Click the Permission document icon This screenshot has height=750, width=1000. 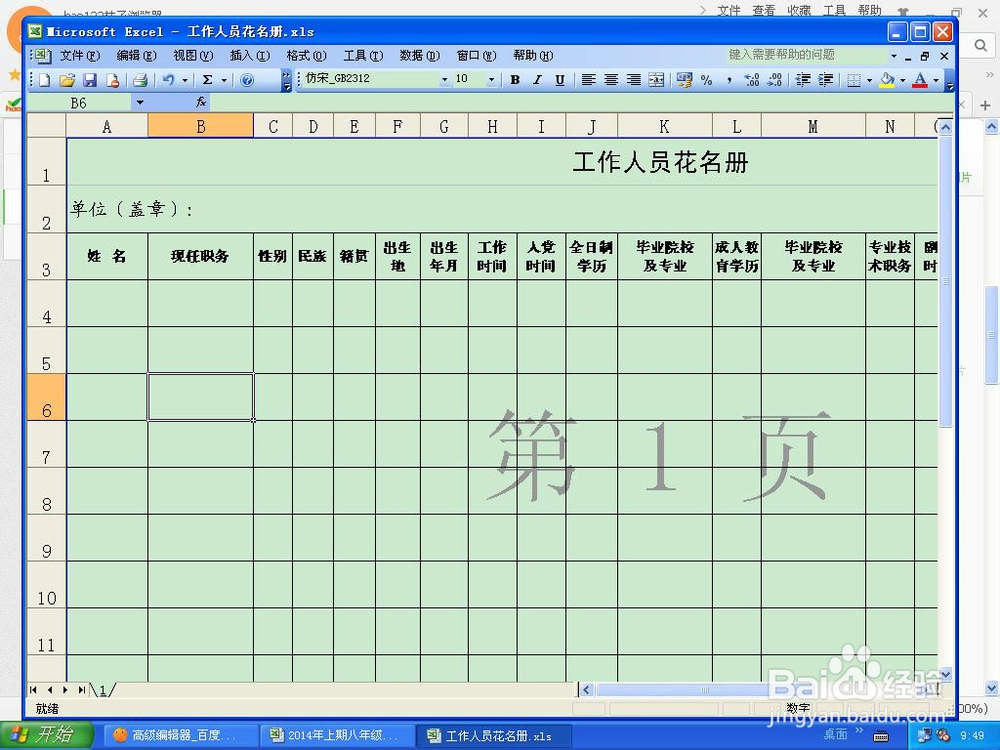pyautogui.click(x=112, y=80)
